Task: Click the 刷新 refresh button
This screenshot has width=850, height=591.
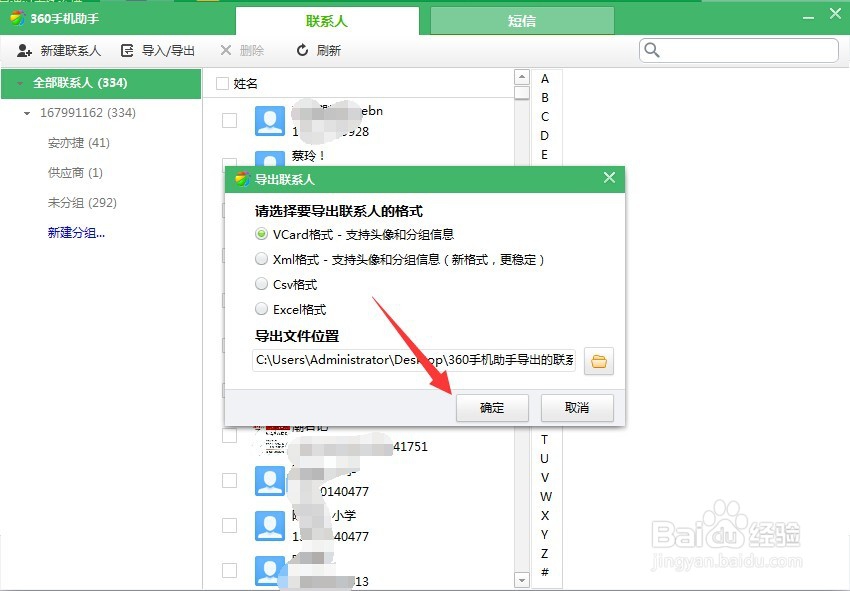Action: (318, 50)
